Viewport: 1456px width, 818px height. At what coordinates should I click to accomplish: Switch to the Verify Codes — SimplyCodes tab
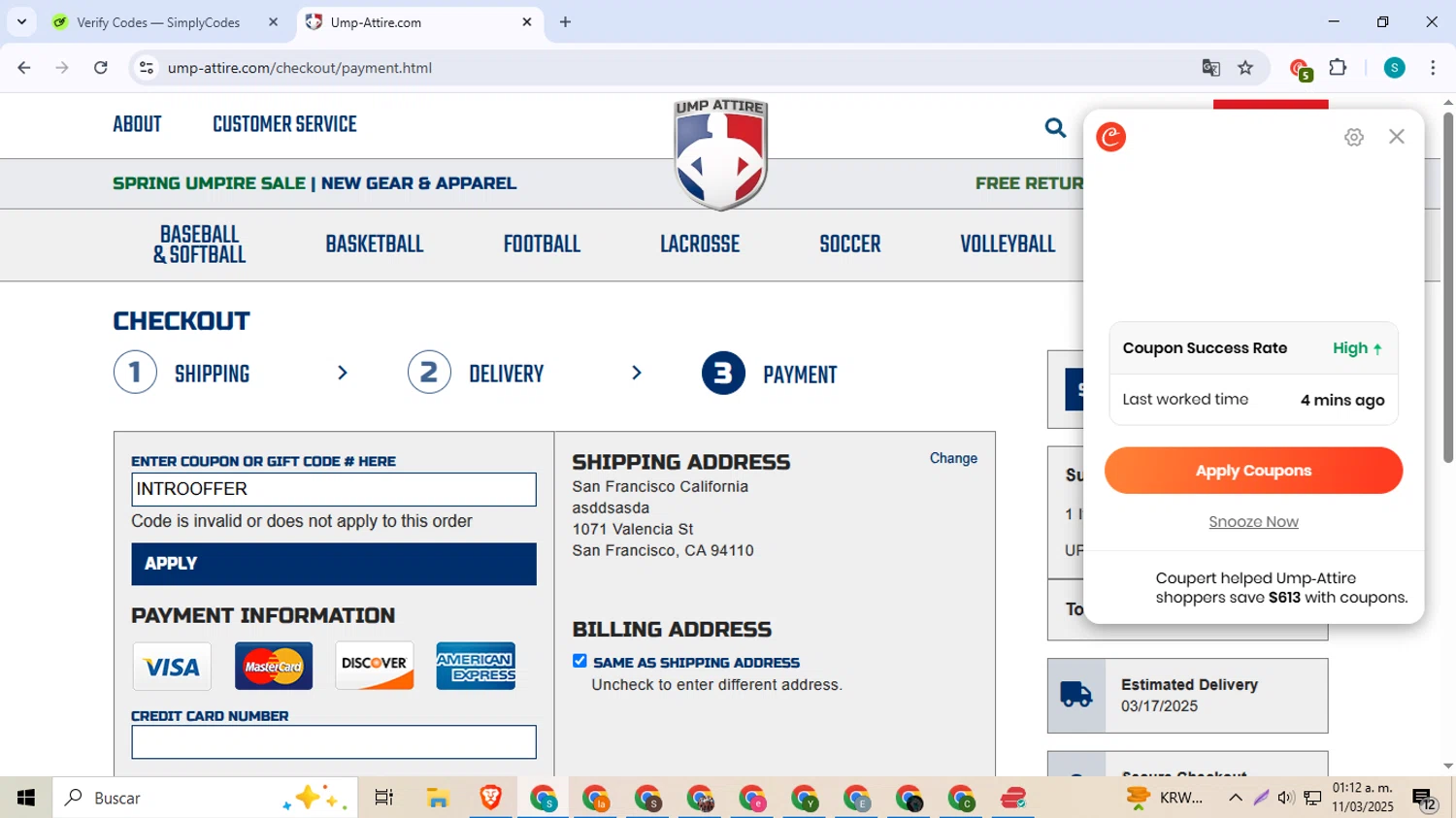[x=158, y=22]
